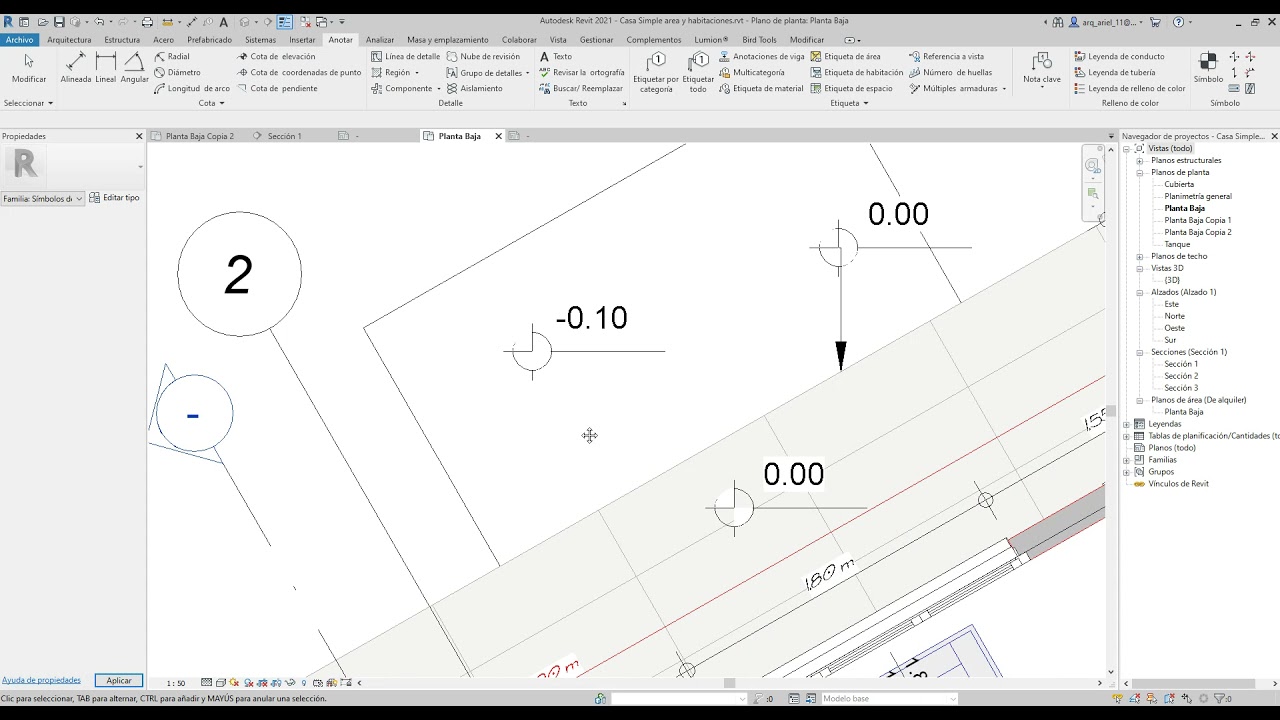Screen dimensions: 1280x720
Task: Open Buscar/ Reemplazar tool
Action: tap(580, 89)
